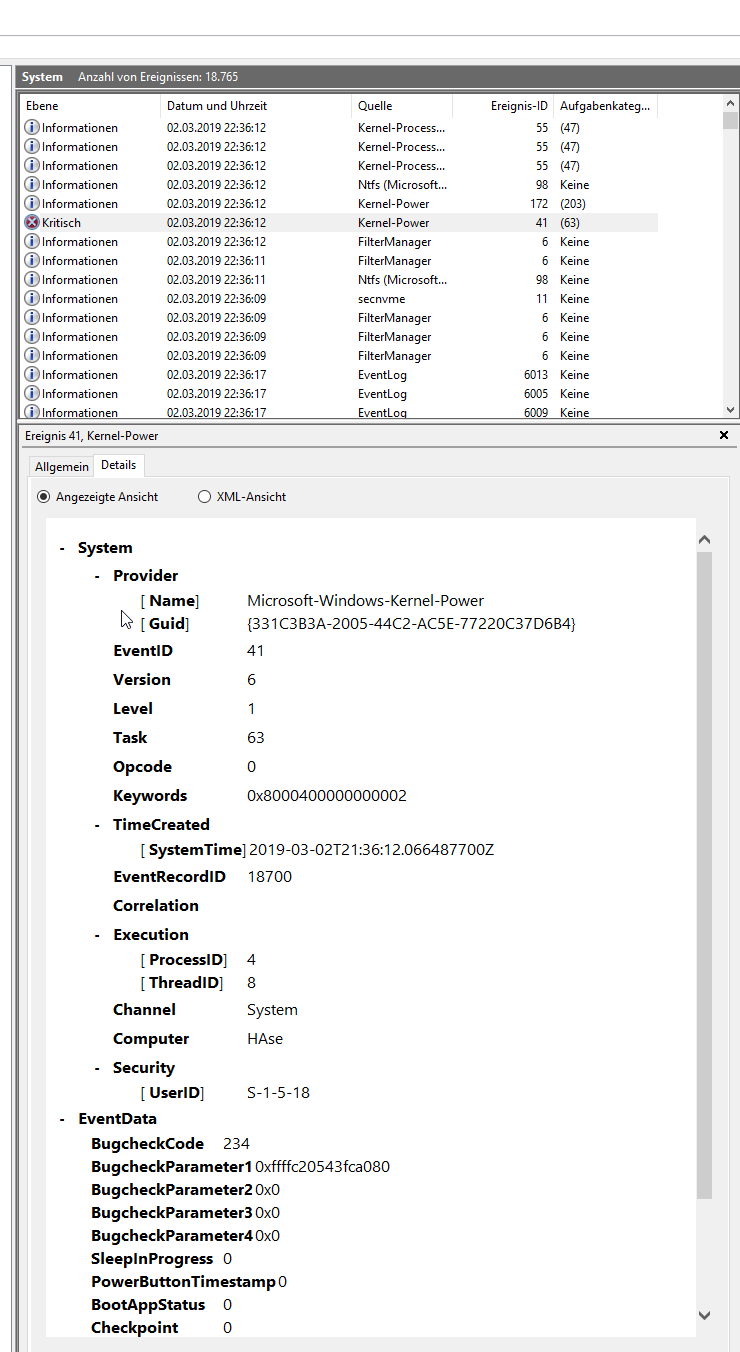Open the Details tab

(119, 466)
